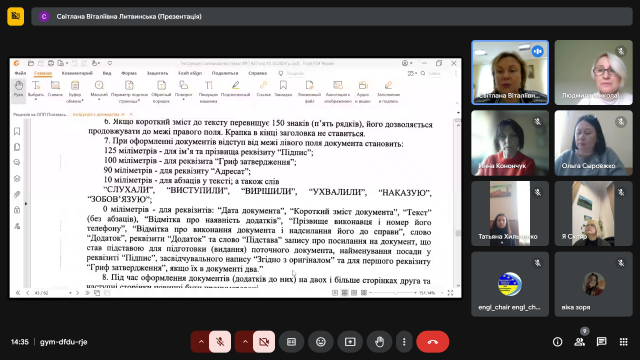Open more options three-dot menu
The width and height of the screenshot is (640, 360).
coord(404,342)
